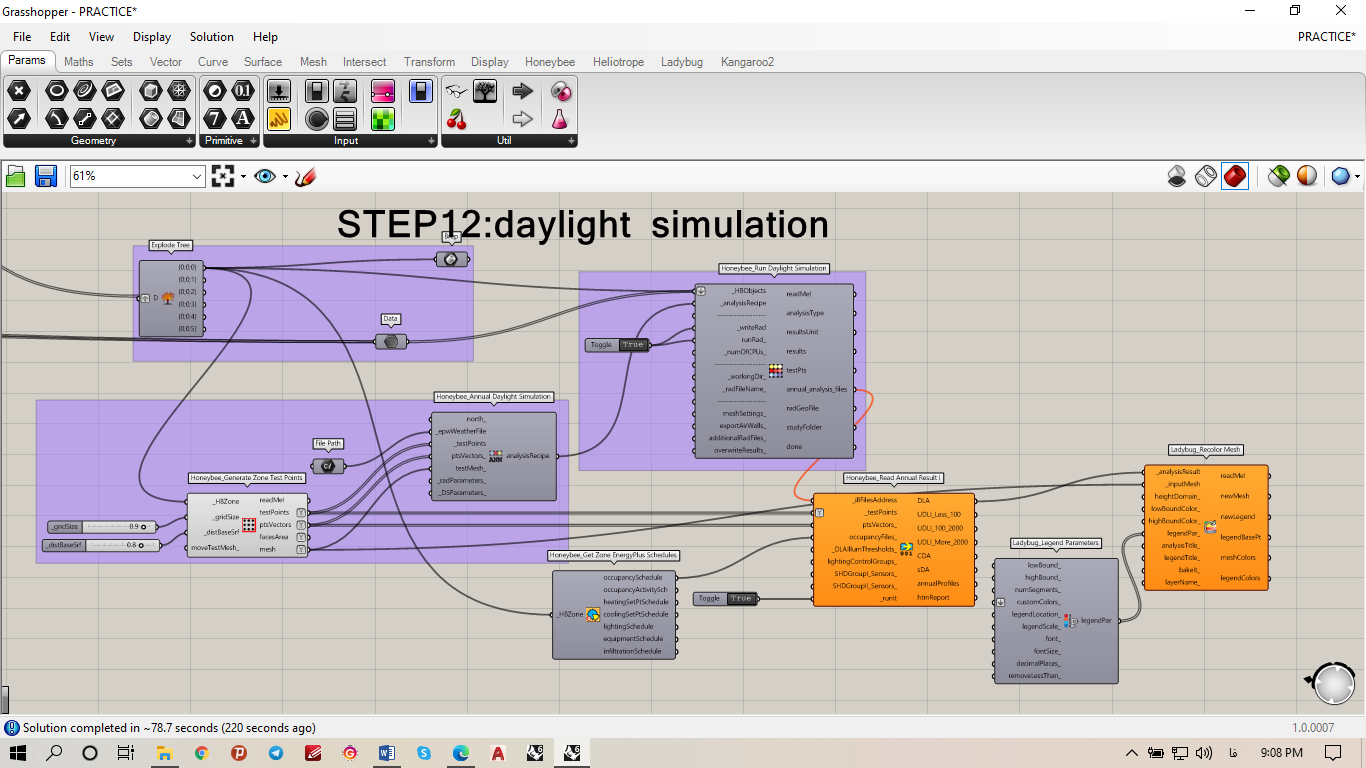The width and height of the screenshot is (1366, 768).
Task: Adjust the _gridSize slider
Action: tap(103, 526)
